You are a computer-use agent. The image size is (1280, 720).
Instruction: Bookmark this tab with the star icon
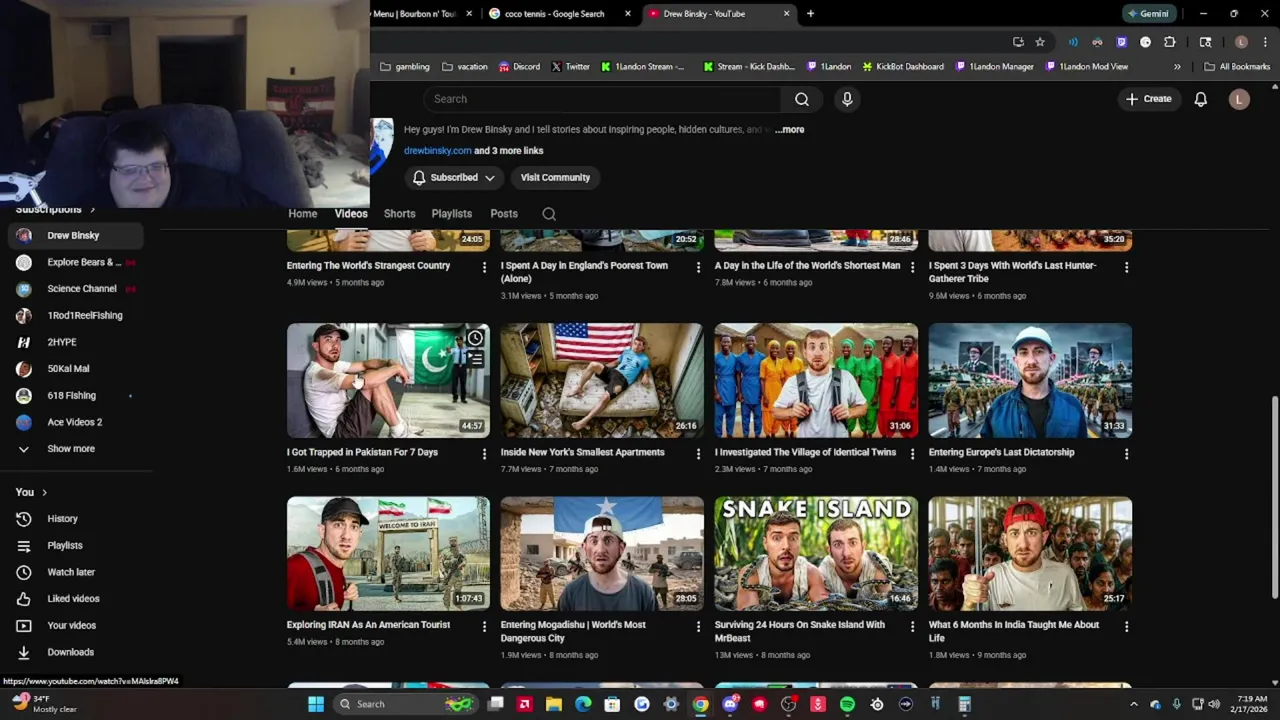pos(1040,42)
